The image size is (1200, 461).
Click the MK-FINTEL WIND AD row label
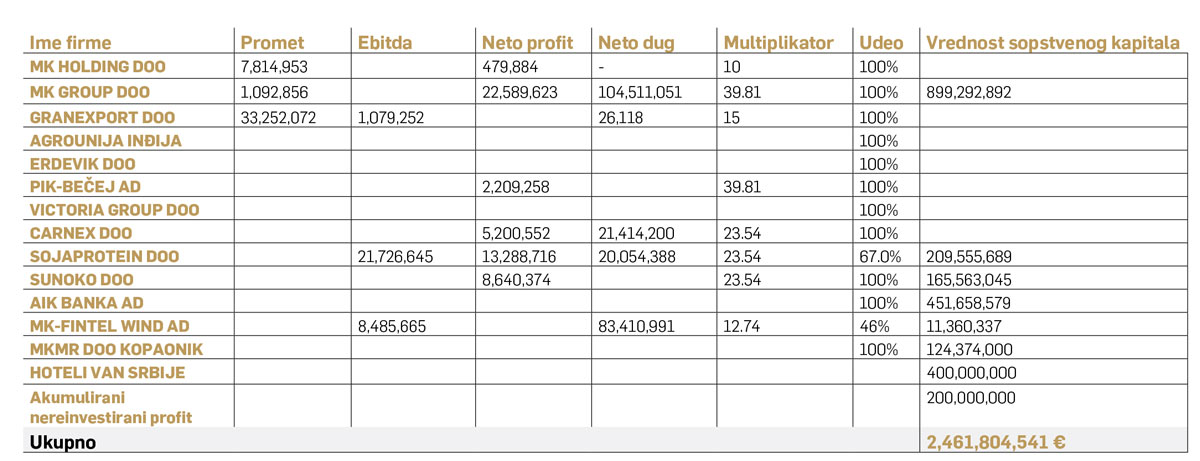[x=110, y=327]
